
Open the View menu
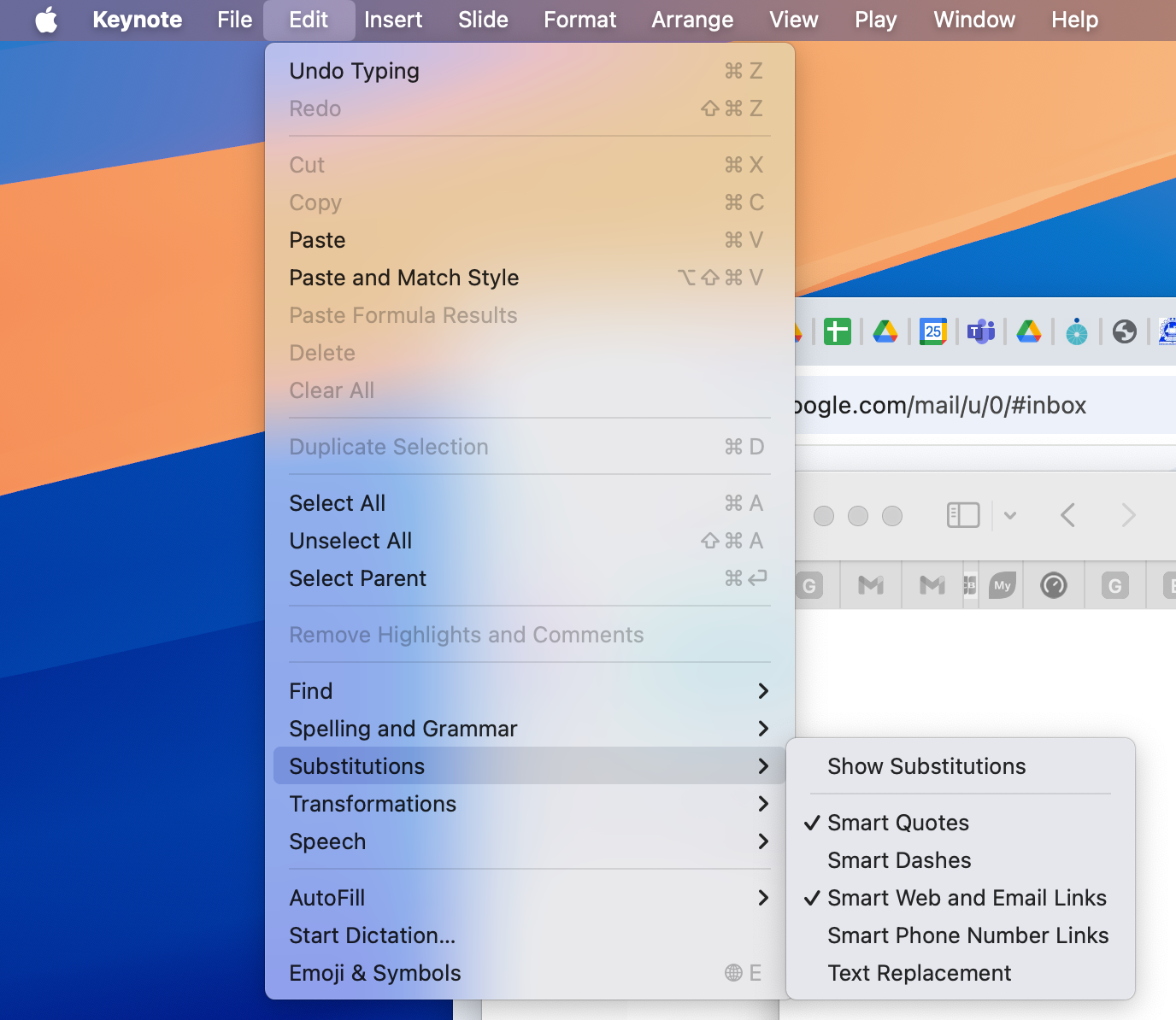794,20
